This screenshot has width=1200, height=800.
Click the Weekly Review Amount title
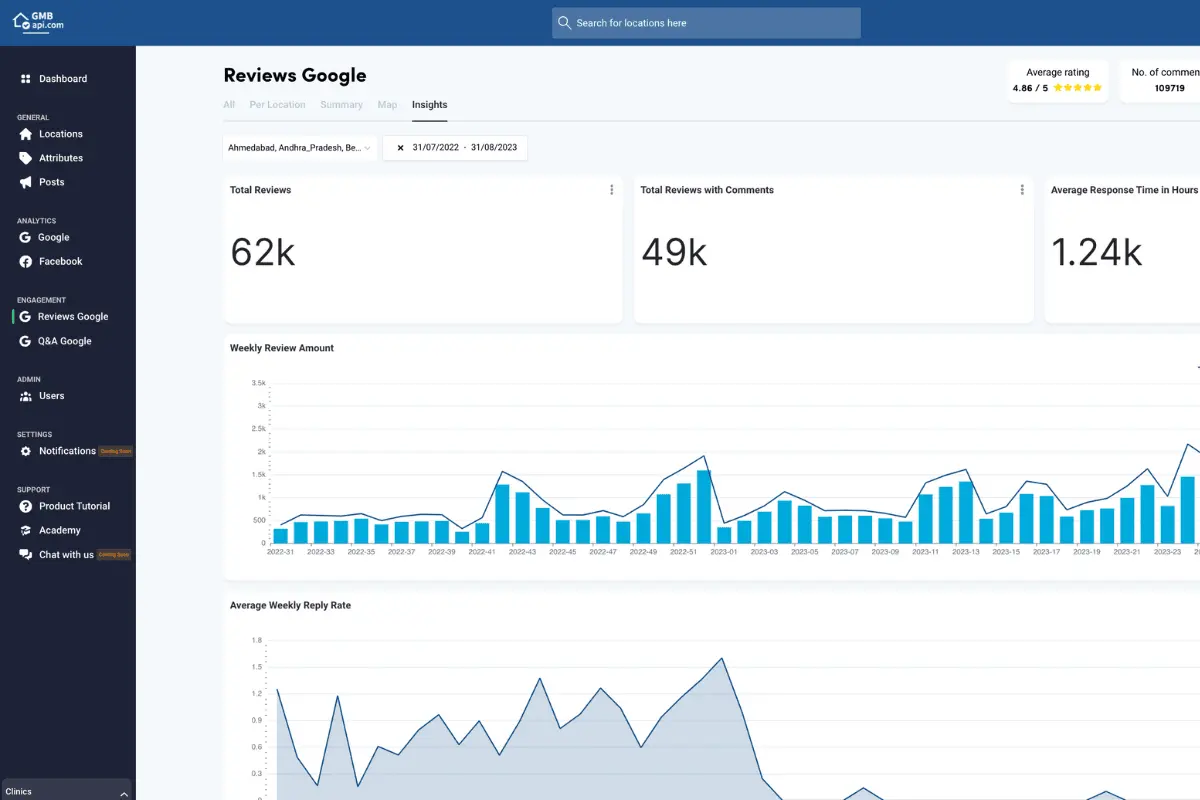click(x=282, y=348)
